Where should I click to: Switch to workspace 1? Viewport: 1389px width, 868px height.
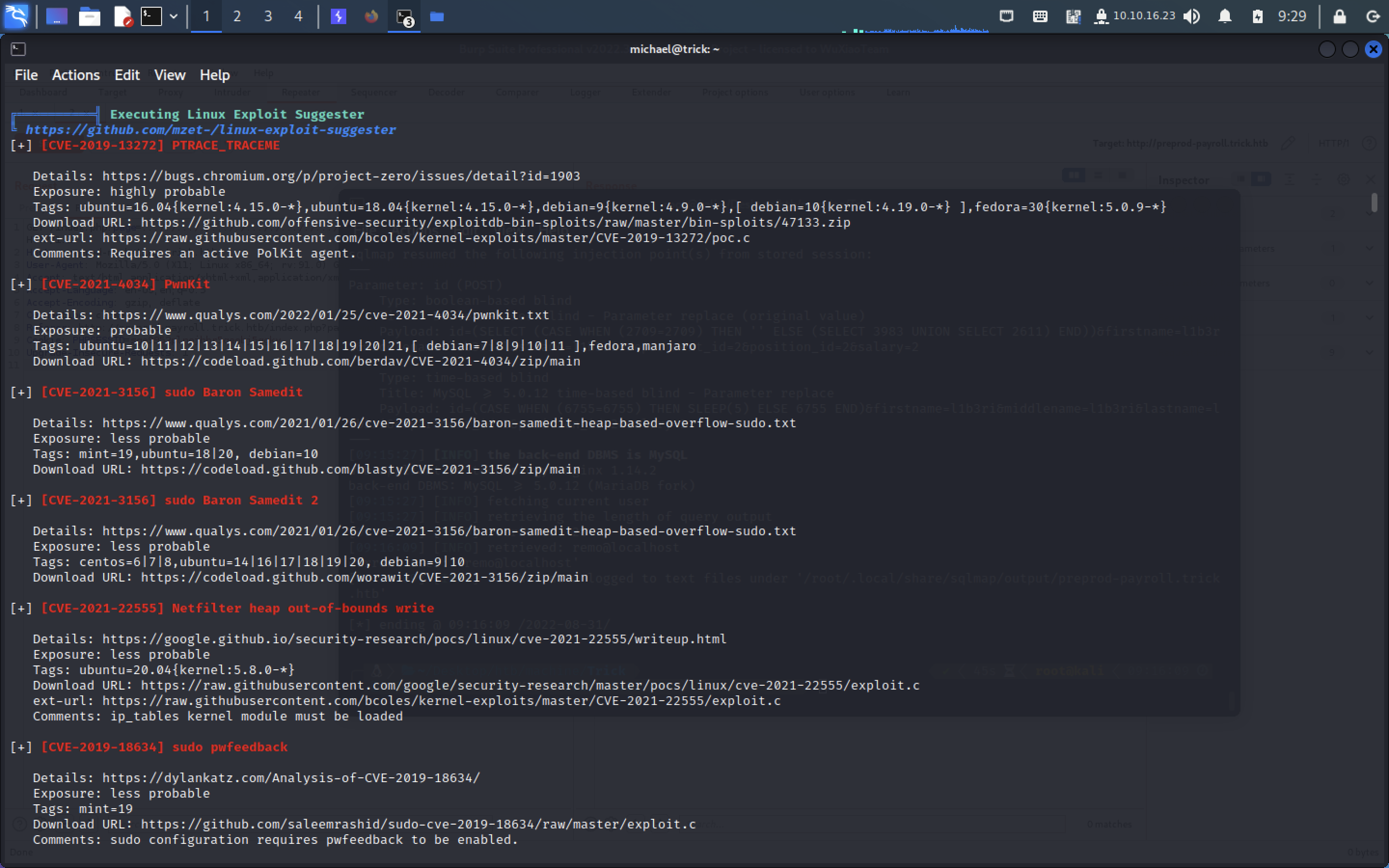(206, 16)
